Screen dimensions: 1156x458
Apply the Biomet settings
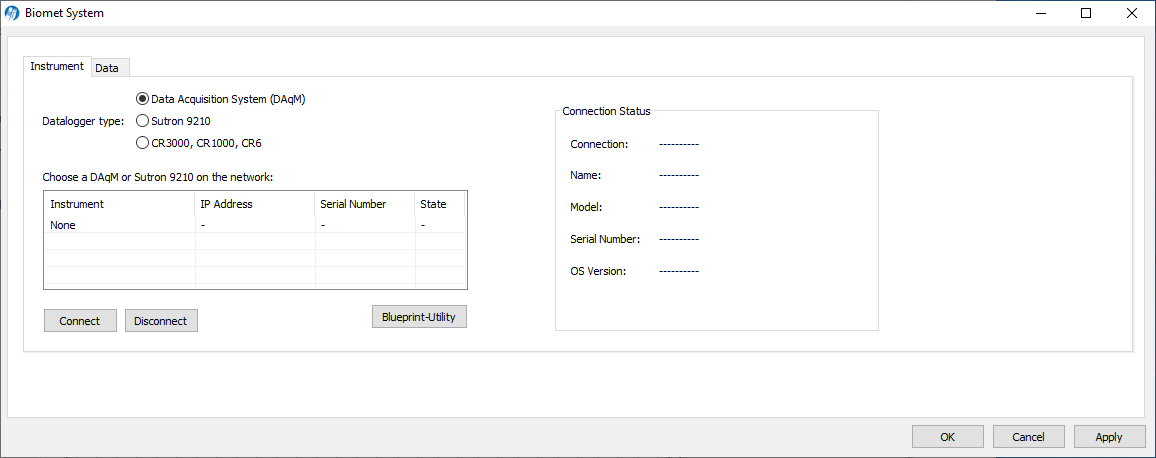(x=1109, y=437)
